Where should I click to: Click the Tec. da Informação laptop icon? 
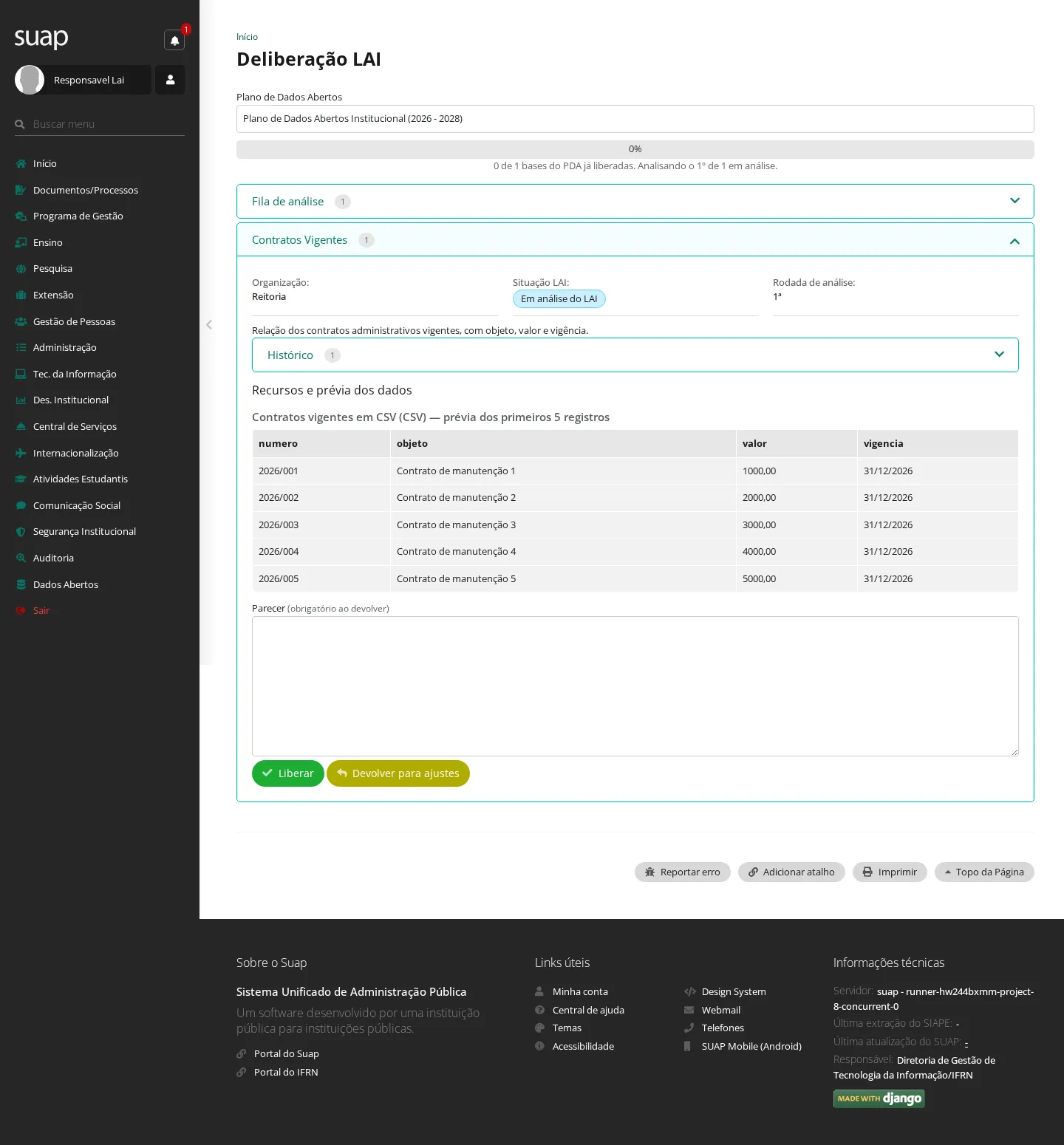[21, 374]
